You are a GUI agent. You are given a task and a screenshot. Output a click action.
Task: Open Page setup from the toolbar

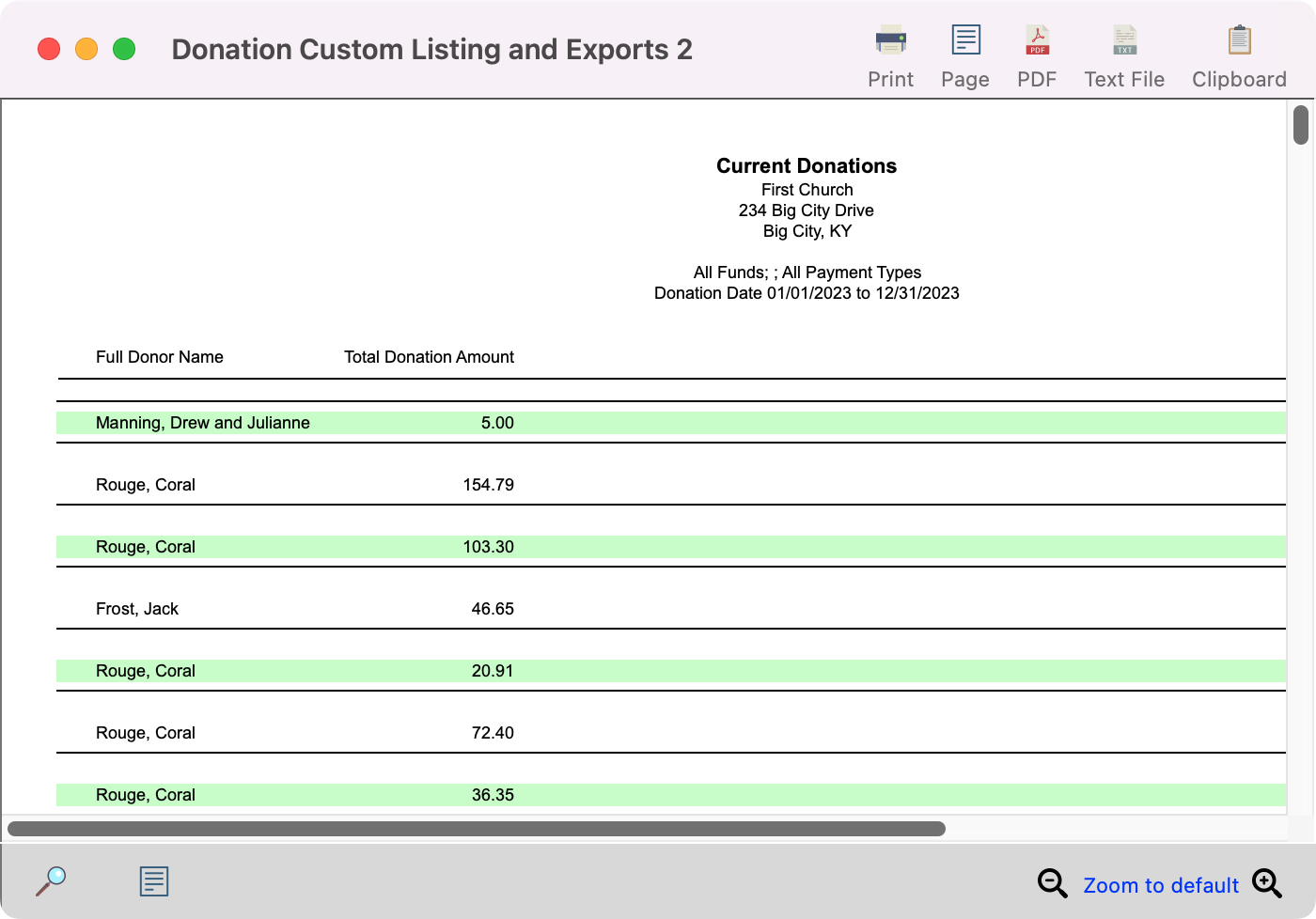pos(965,41)
